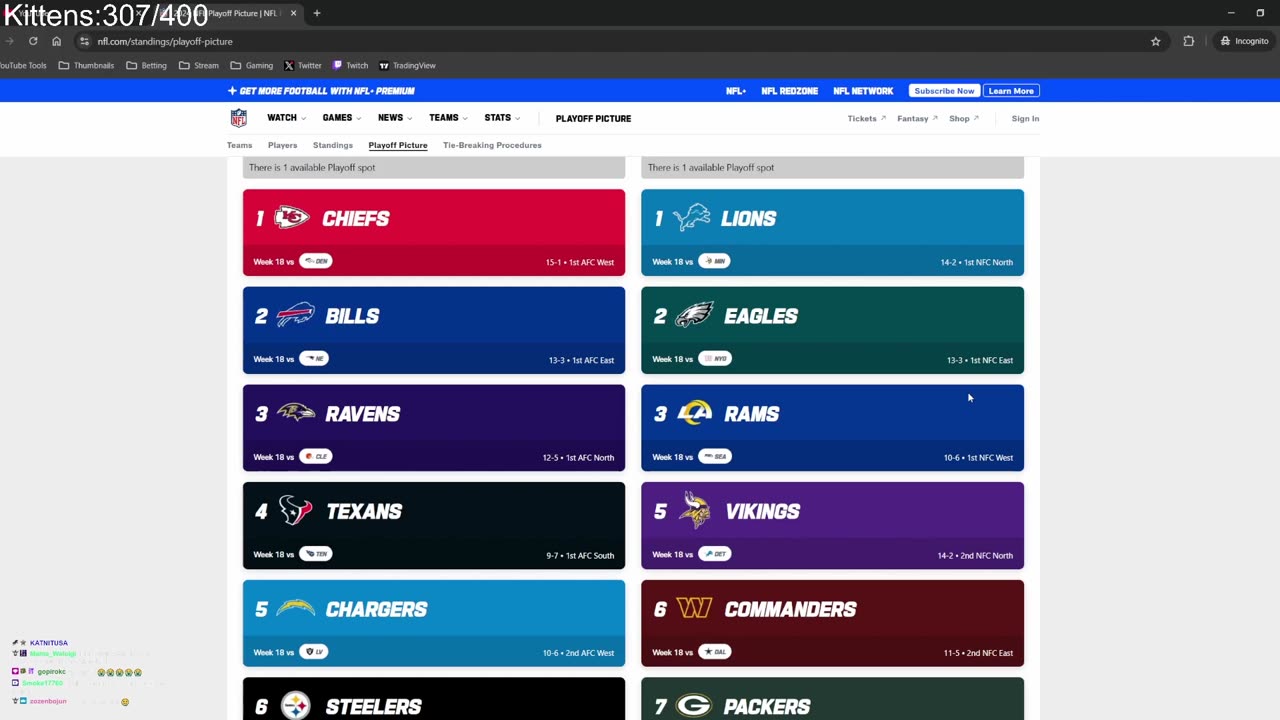This screenshot has height=720, width=1280.
Task: Click the Texans bull logo
Action: click(295, 511)
